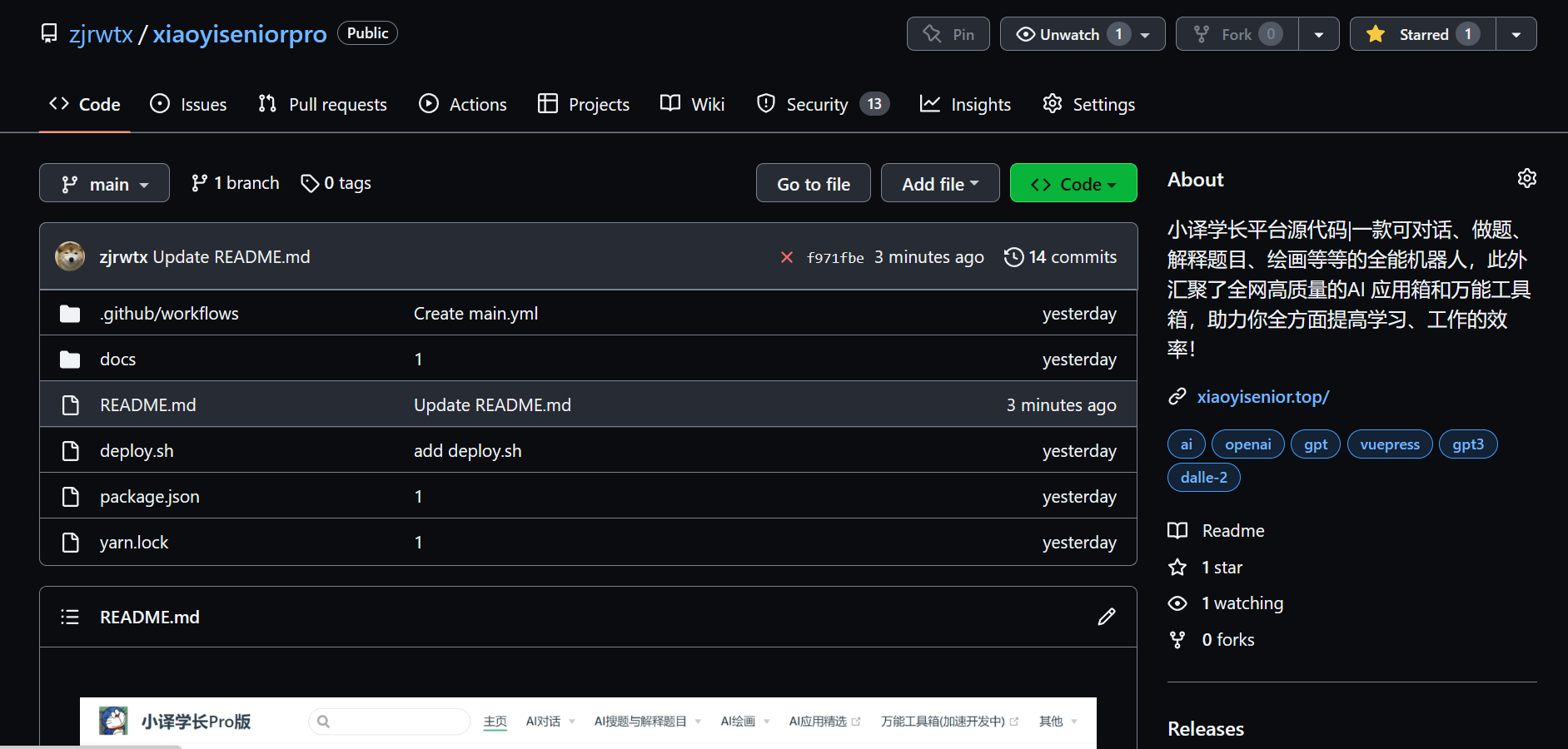1568x749 pixels.
Task: Open the Create main.yml commit message
Action: coord(475,314)
